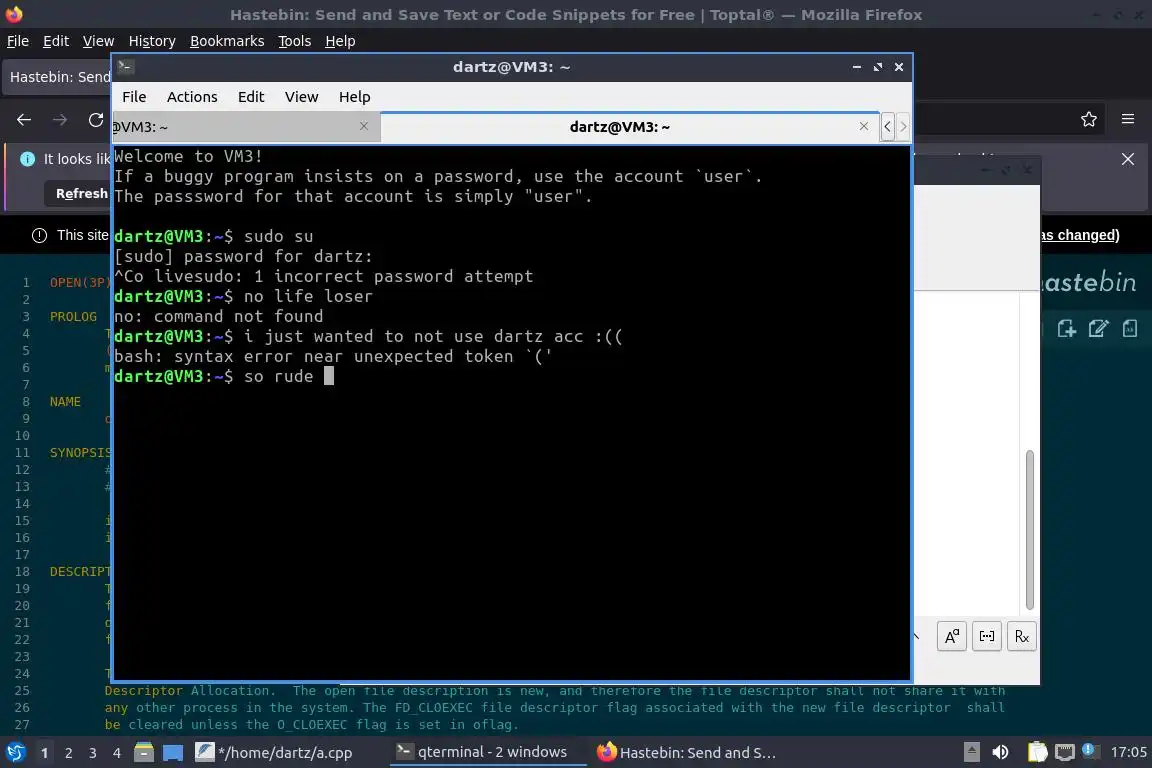Open the terminal Help menu
Screen dimensions: 1152x768
354,97
